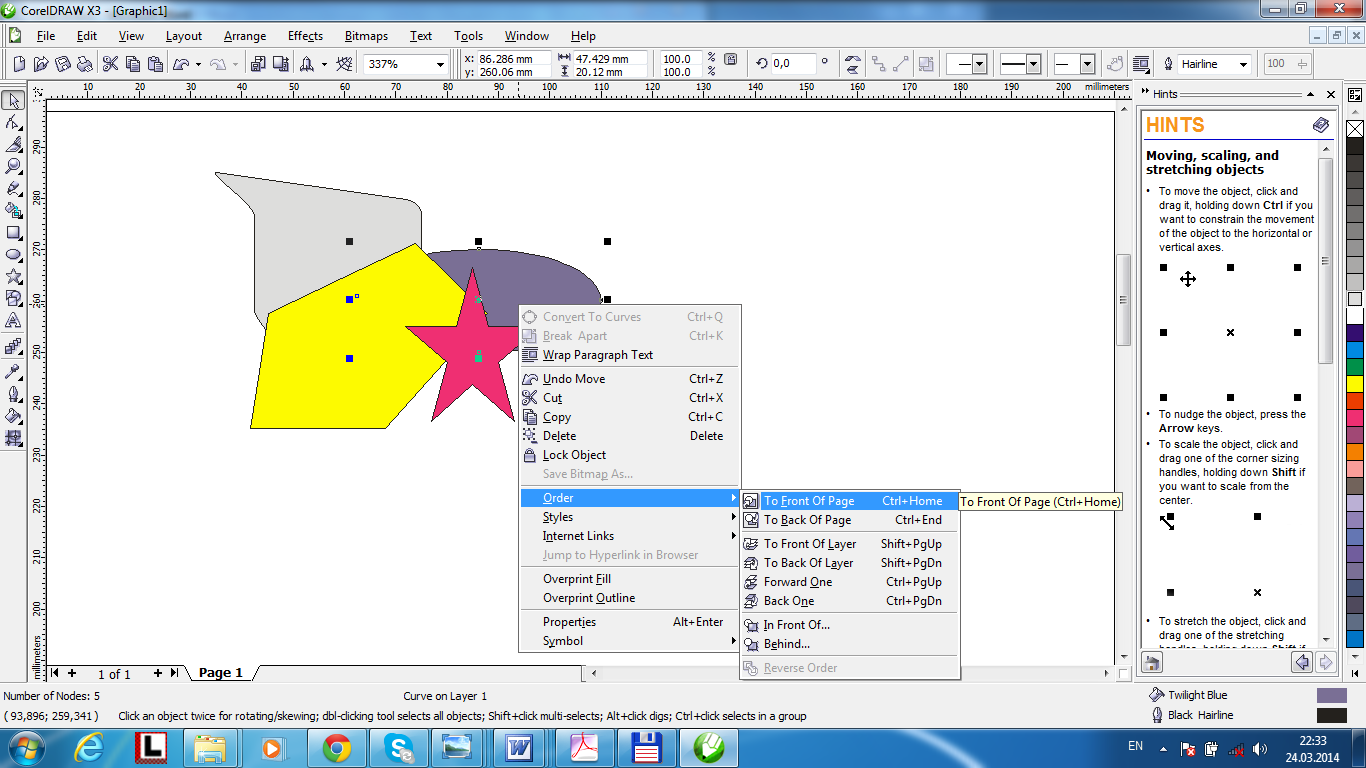Open the Arrange menu
Image resolution: width=1366 pixels, height=768 pixels.
click(x=245, y=36)
